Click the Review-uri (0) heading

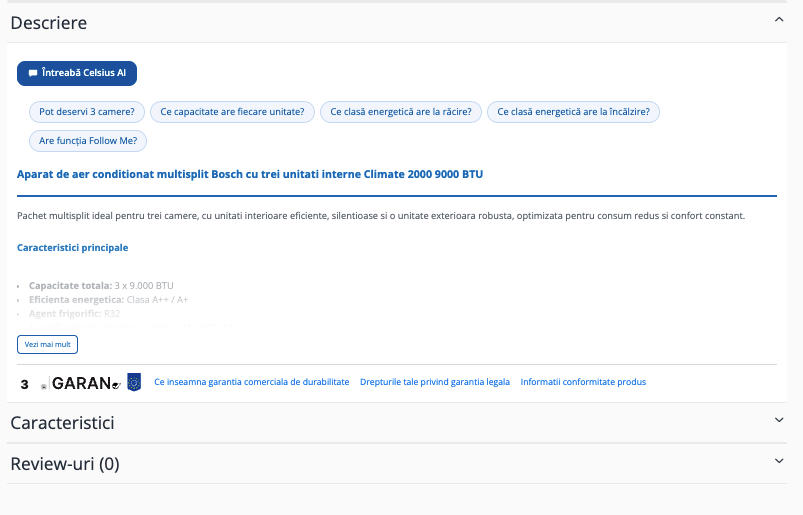[x=65, y=464]
